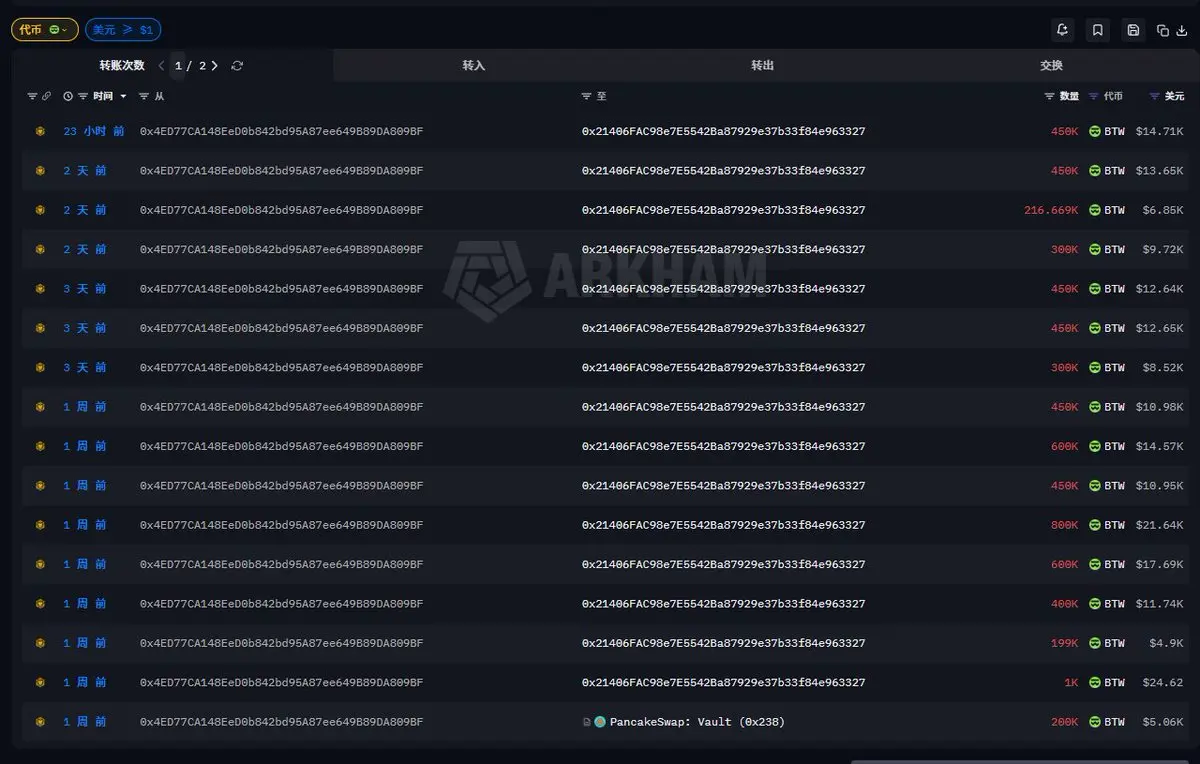
Task: Click the 1K amount
Action: point(1071,682)
